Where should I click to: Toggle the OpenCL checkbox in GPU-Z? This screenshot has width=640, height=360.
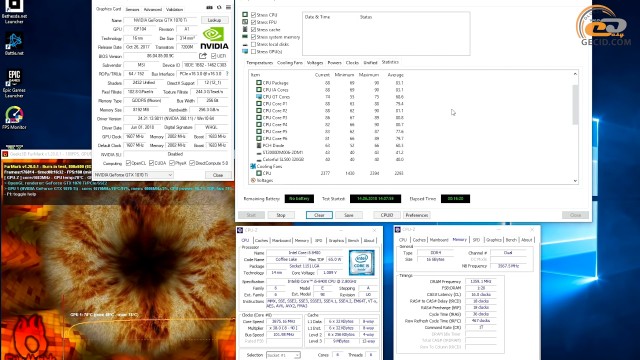tap(128, 163)
